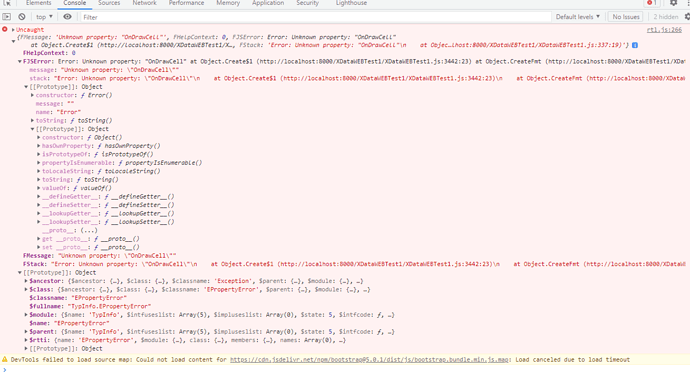Click the warning triangle icon beside DevTools message

[x=5, y=359]
